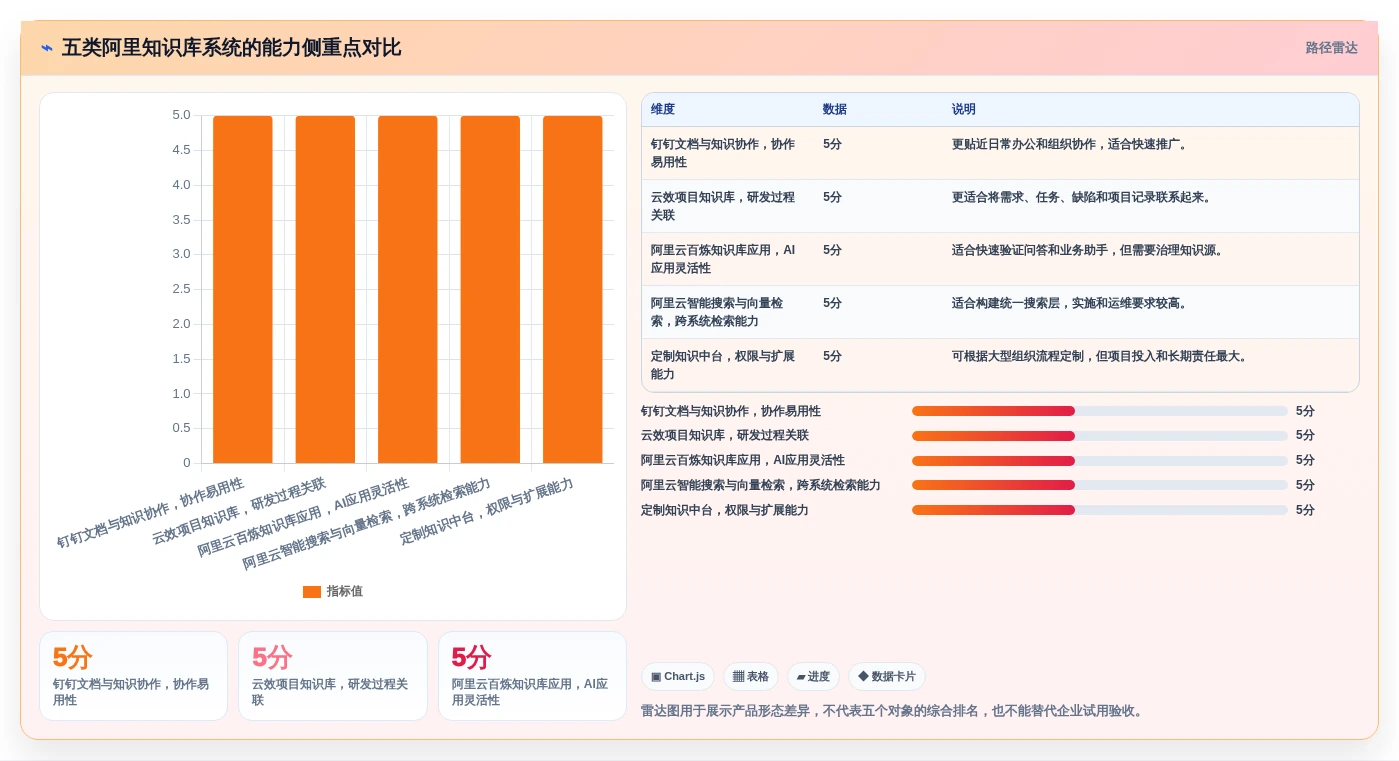The width and height of the screenshot is (1399, 761).
Task: Click the 说明 column header
Action: [x=964, y=110]
